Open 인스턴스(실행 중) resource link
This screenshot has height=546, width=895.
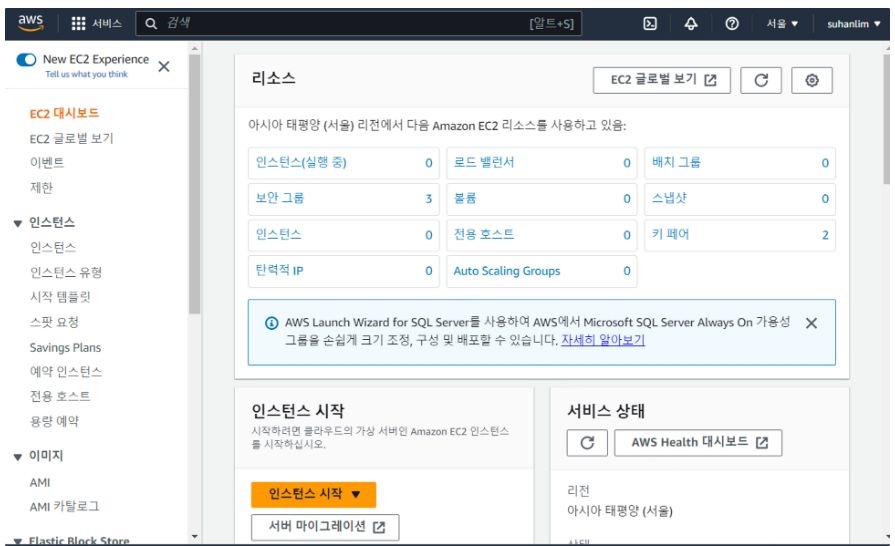click(x=301, y=163)
